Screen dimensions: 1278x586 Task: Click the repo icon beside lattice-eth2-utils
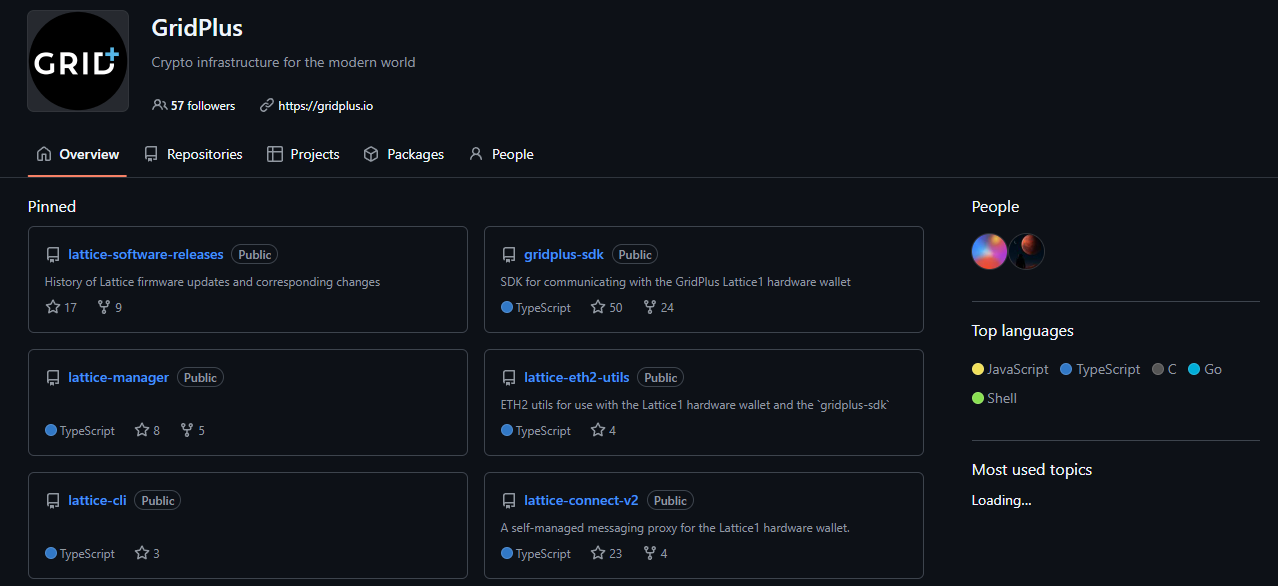508,378
